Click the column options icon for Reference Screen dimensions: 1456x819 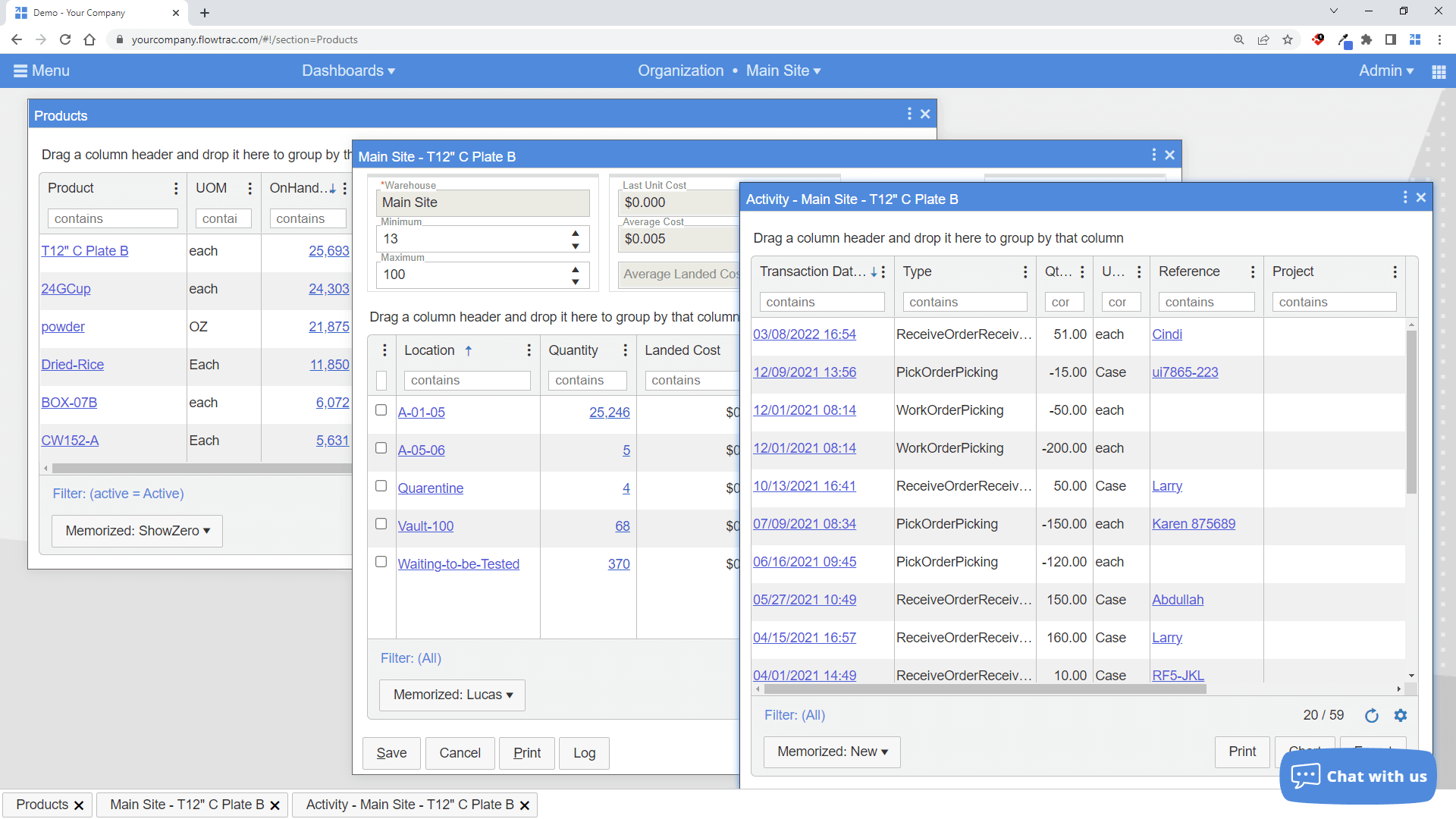pyautogui.click(x=1253, y=272)
